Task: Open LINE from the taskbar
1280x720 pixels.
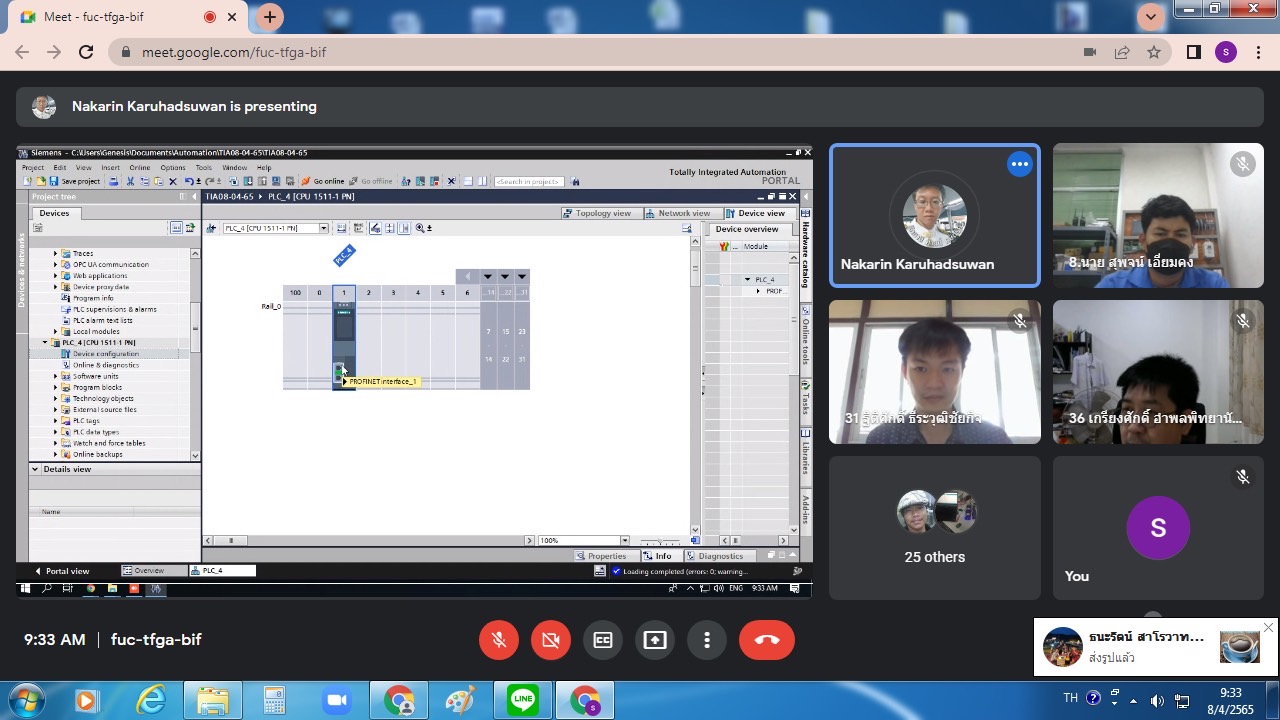Action: click(523, 700)
